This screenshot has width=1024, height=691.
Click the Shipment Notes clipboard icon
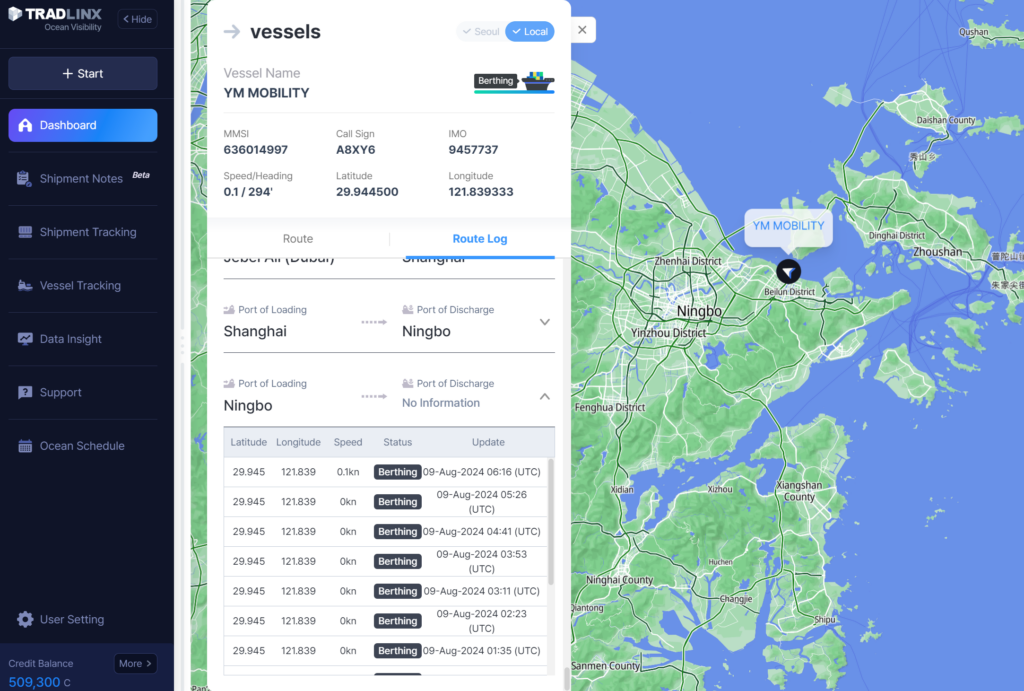24,178
